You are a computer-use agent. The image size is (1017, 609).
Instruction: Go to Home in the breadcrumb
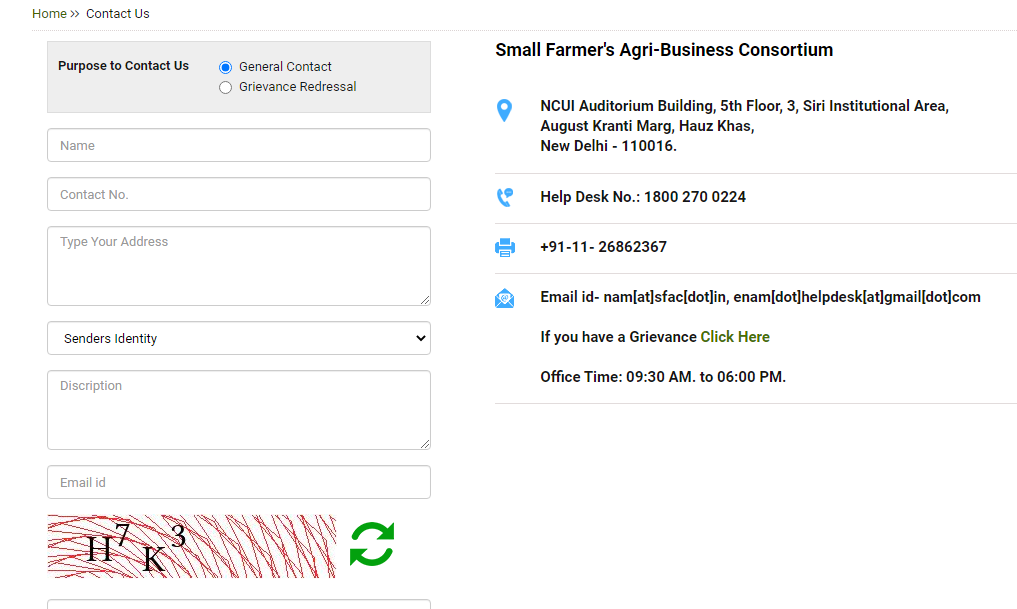[49, 14]
